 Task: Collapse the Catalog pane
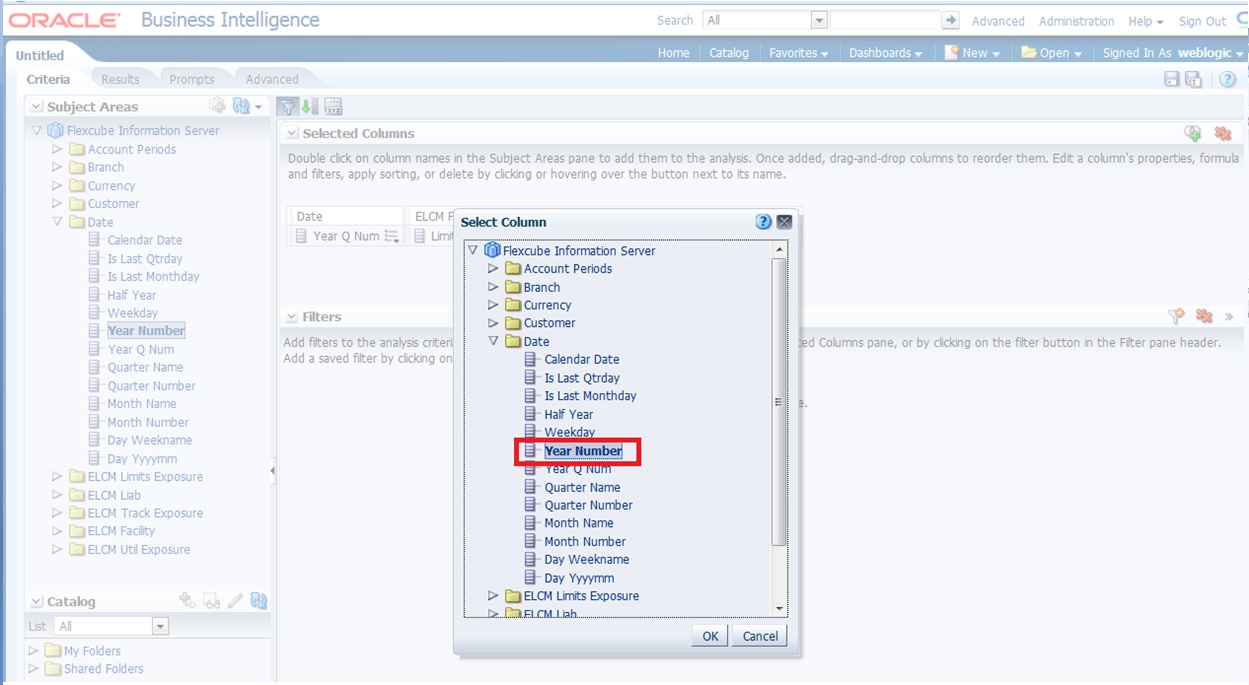[36, 602]
